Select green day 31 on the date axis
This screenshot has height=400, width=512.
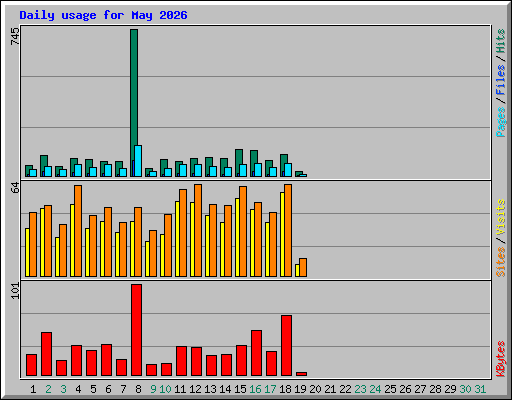[480, 389]
